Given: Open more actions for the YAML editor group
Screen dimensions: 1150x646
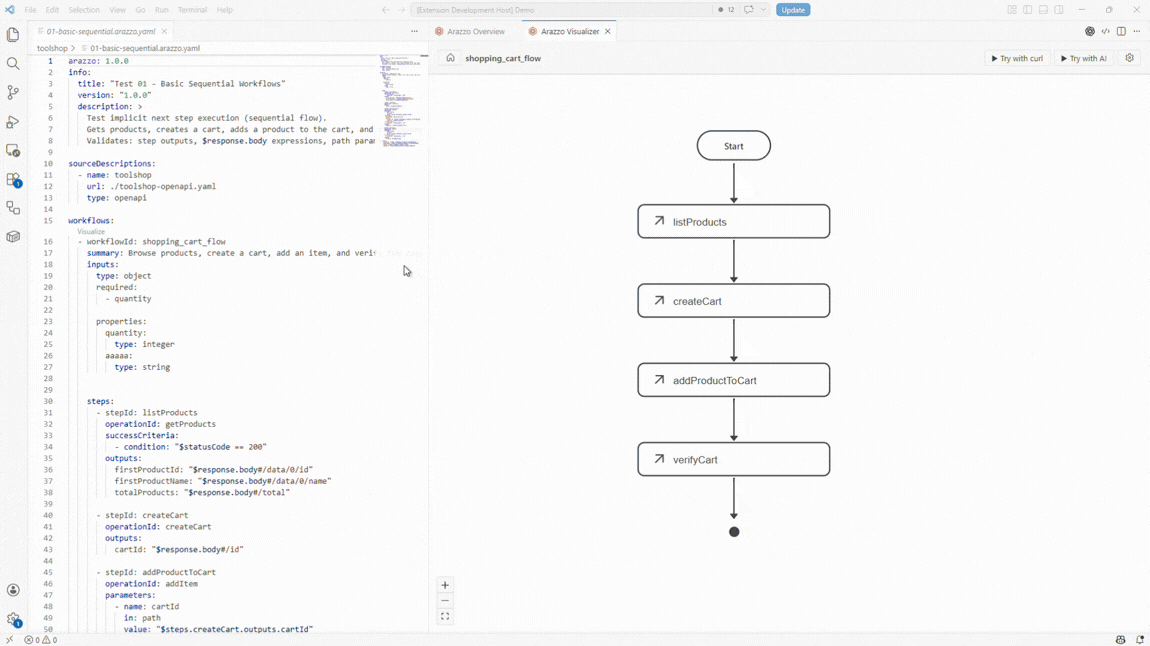Looking at the screenshot, I should [x=414, y=32].
